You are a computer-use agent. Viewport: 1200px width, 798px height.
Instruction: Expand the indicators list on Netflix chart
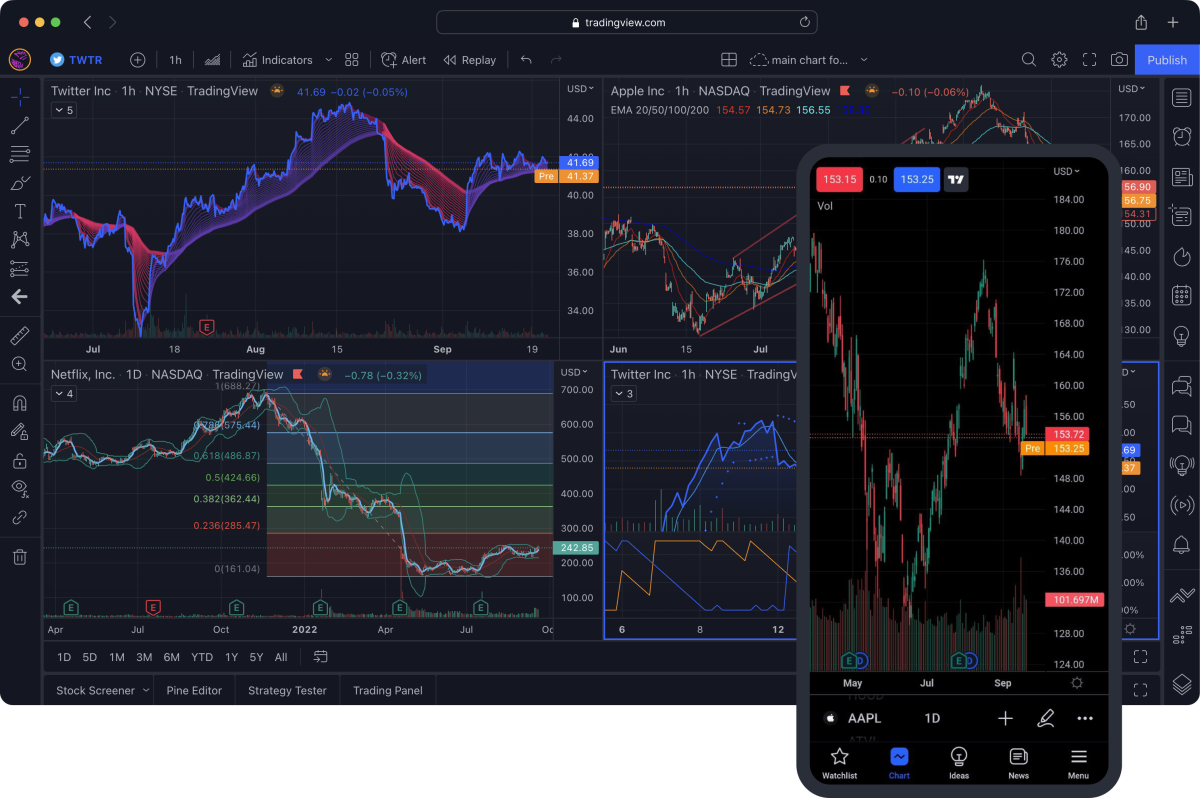coord(63,393)
